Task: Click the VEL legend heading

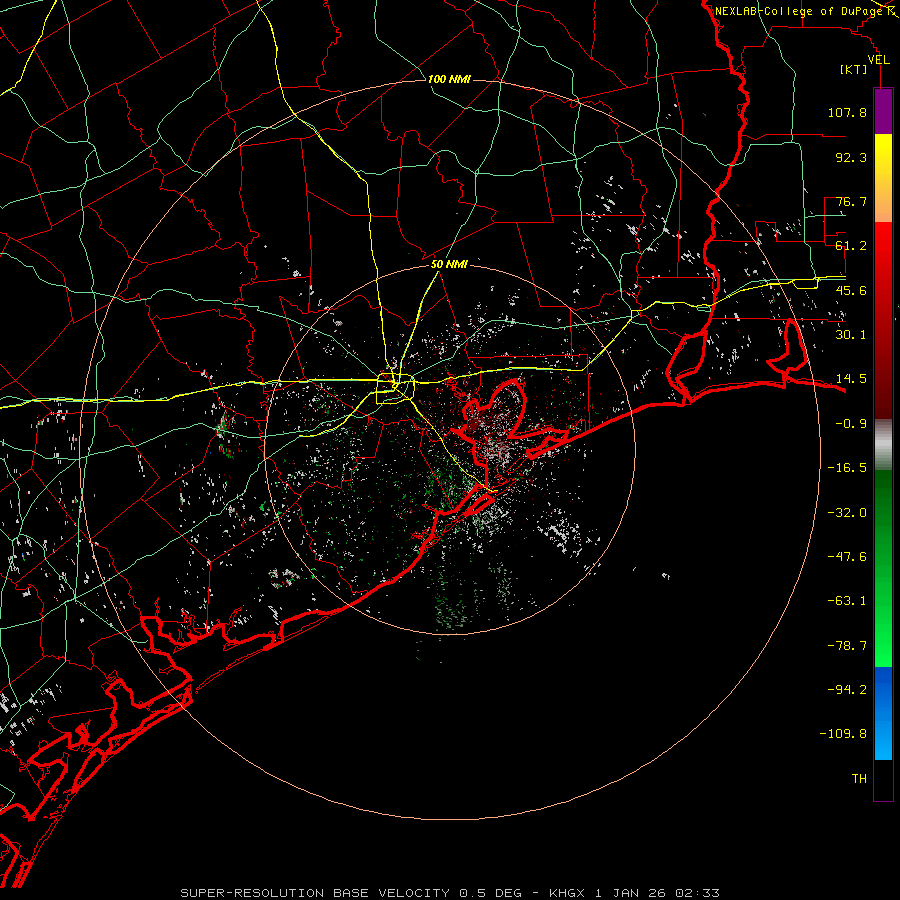Action: pos(878,60)
